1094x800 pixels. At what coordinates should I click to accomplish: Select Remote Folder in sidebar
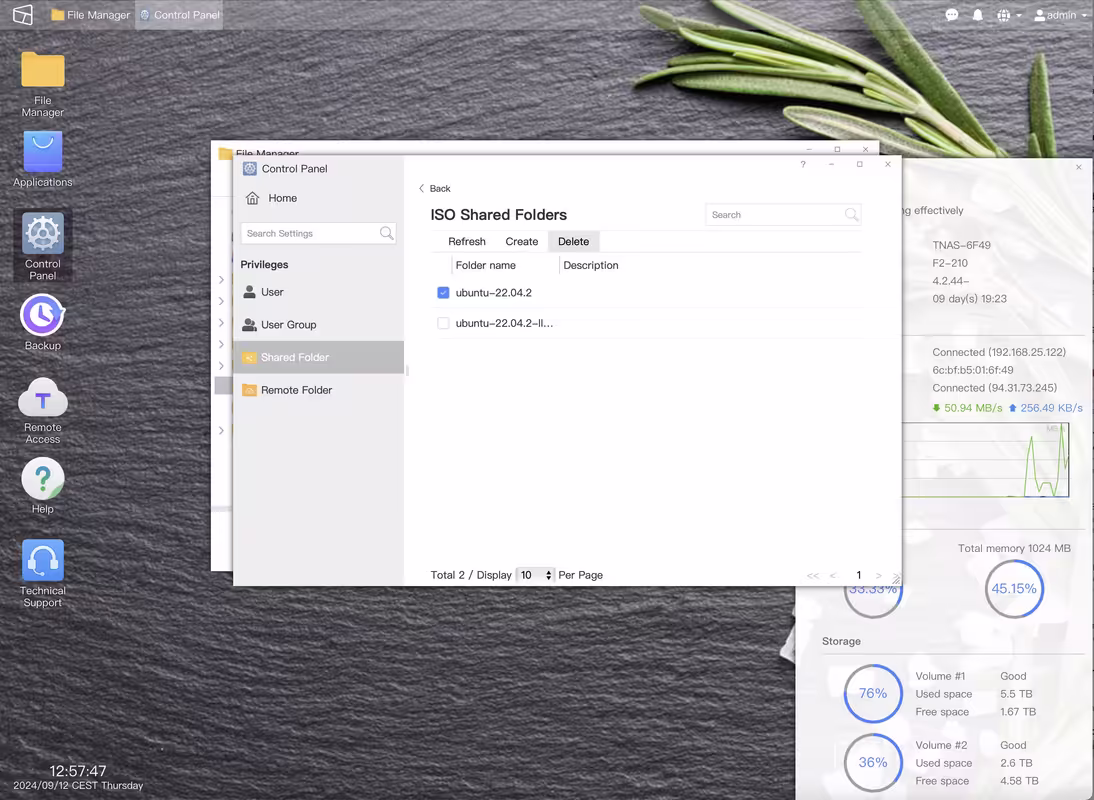318,390
